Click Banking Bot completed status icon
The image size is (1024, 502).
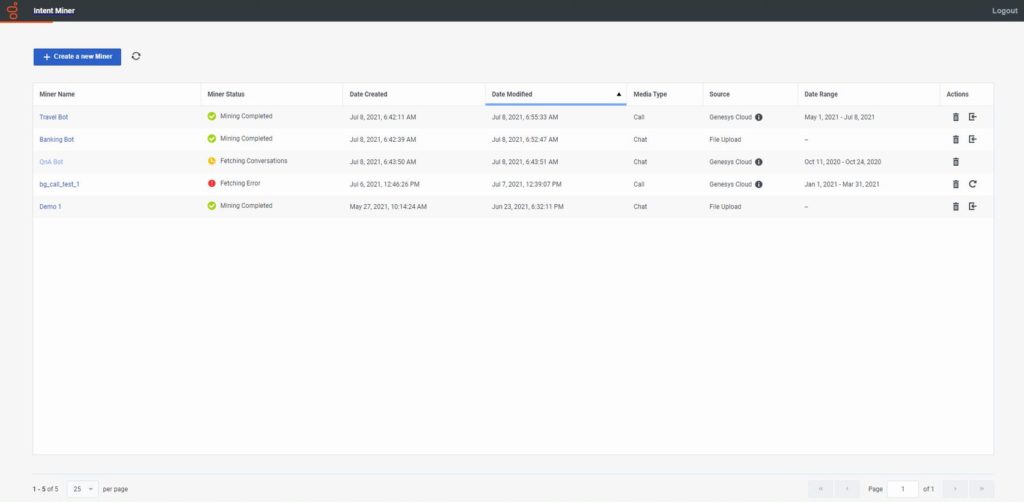[x=212, y=138]
